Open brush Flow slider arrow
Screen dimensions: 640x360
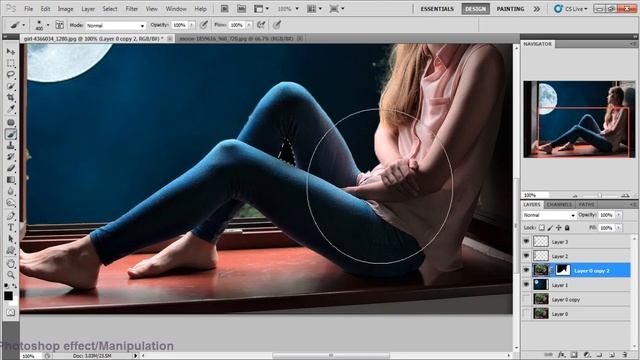pos(249,25)
